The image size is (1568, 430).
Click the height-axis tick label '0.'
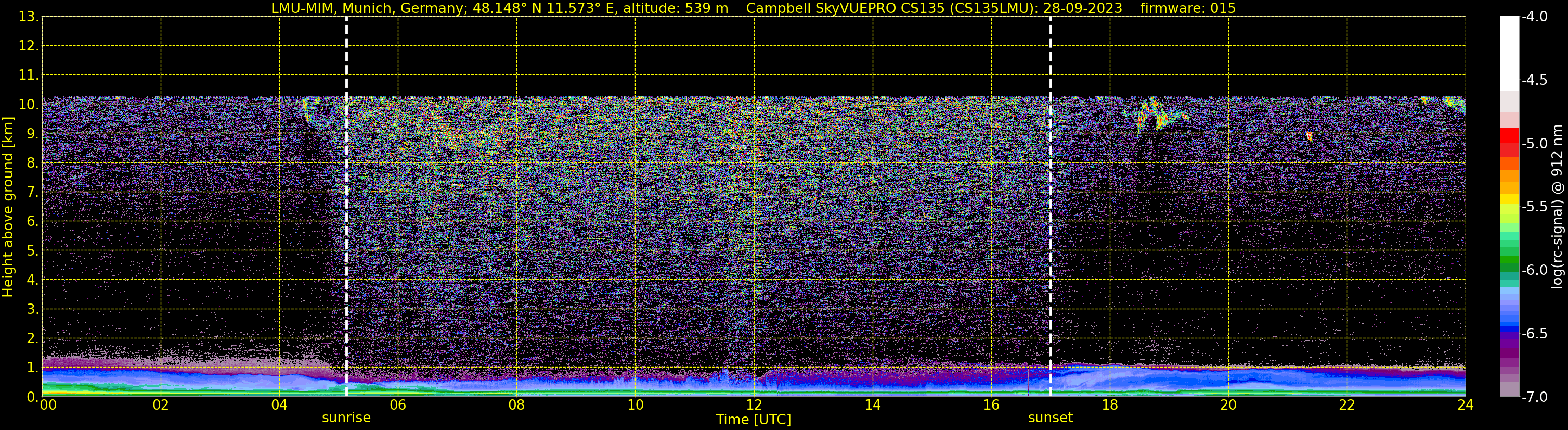click(x=33, y=397)
